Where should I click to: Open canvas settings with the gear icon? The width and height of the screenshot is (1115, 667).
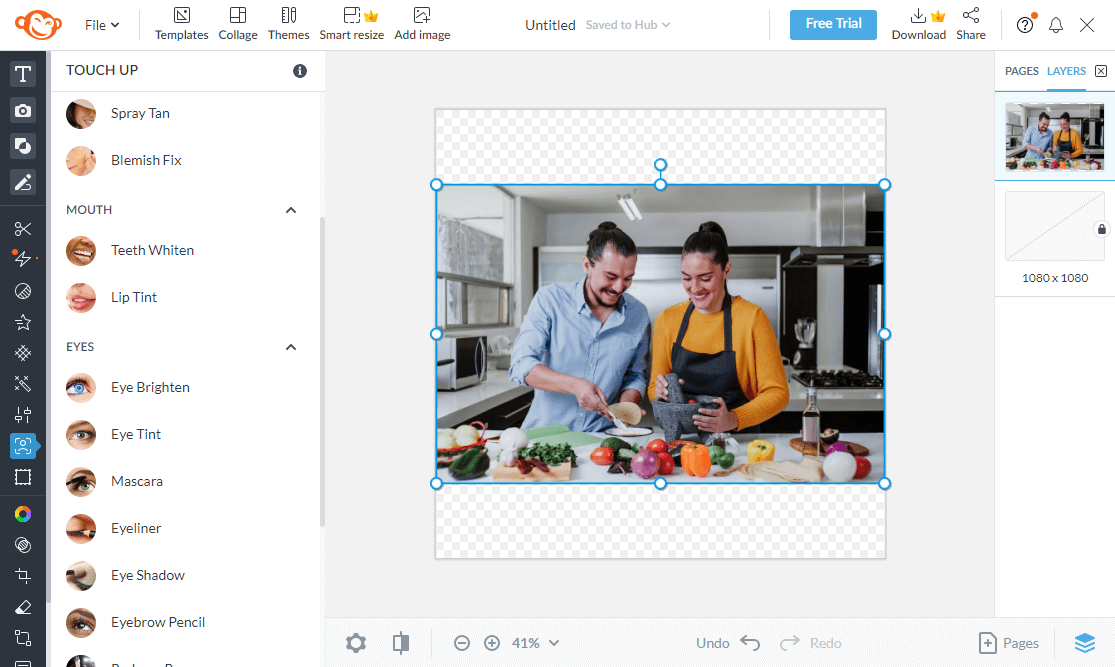(355, 643)
